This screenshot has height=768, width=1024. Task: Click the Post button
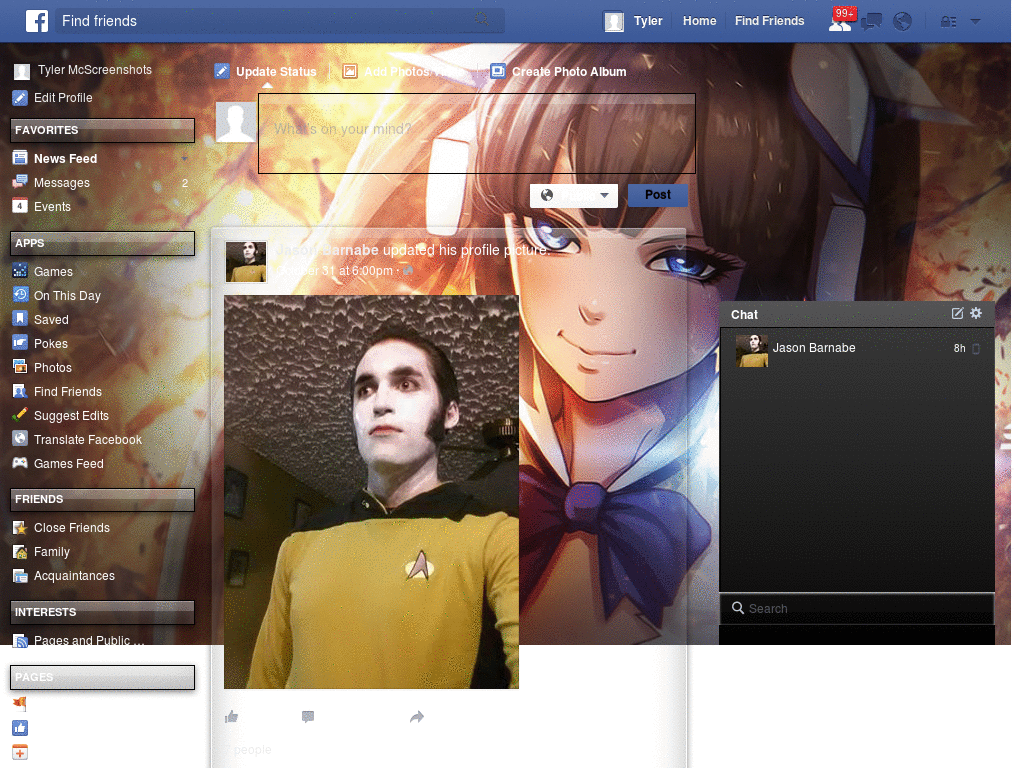pyautogui.click(x=658, y=195)
